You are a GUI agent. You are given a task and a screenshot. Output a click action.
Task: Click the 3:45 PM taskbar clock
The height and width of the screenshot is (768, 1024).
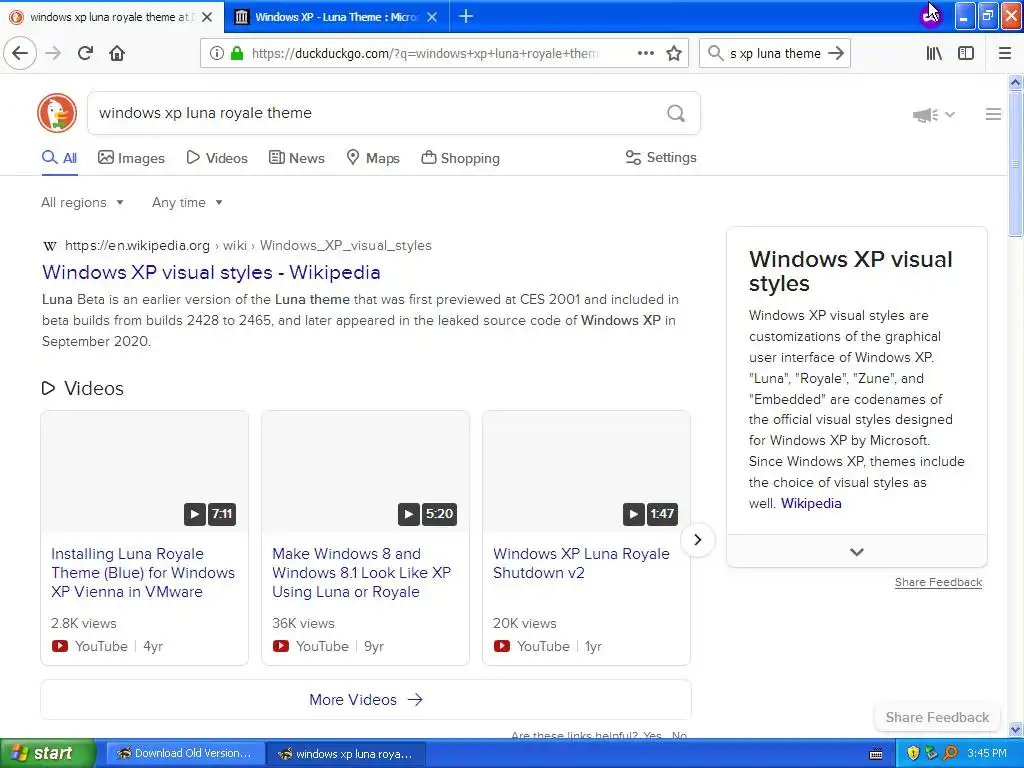pos(986,753)
